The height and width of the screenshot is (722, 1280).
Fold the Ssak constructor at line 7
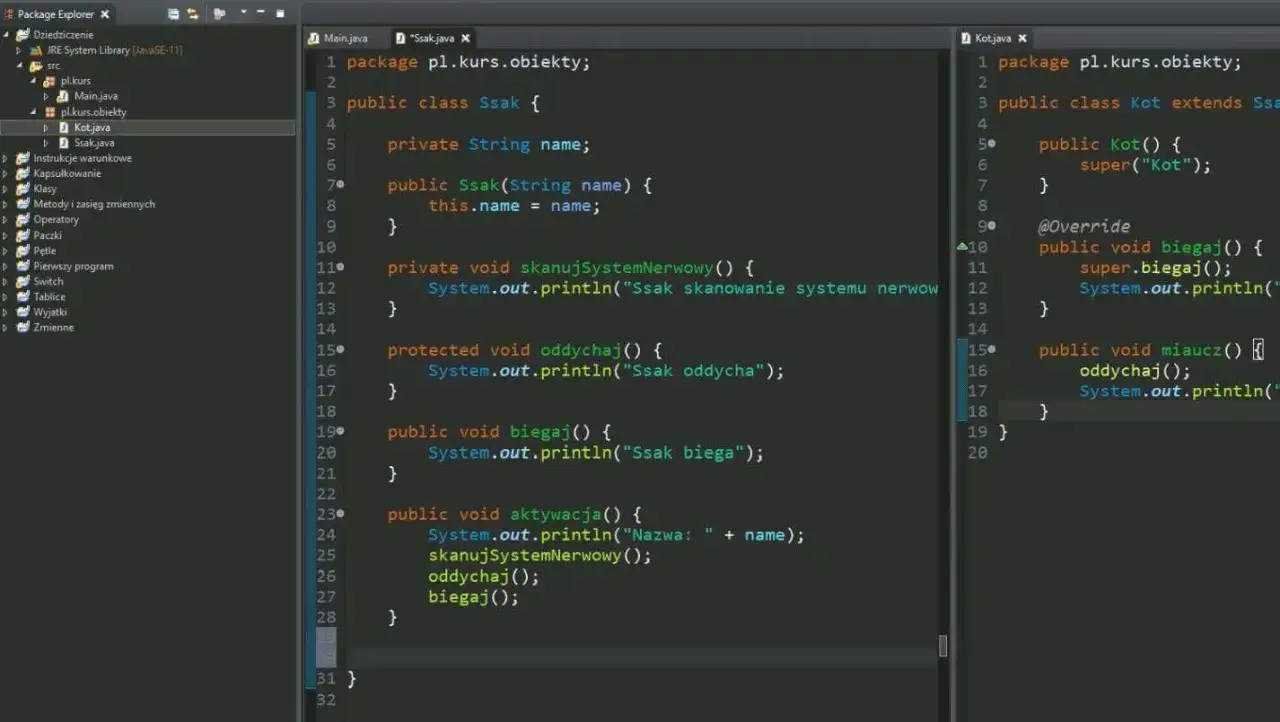(x=341, y=185)
